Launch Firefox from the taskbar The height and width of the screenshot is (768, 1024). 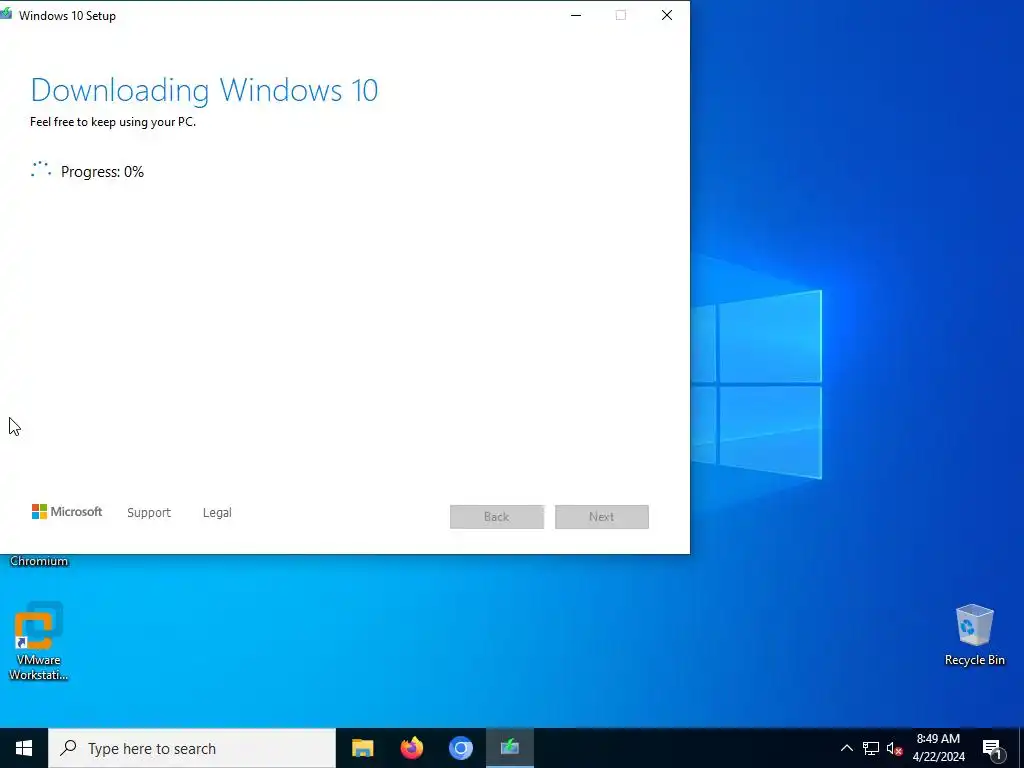(411, 748)
